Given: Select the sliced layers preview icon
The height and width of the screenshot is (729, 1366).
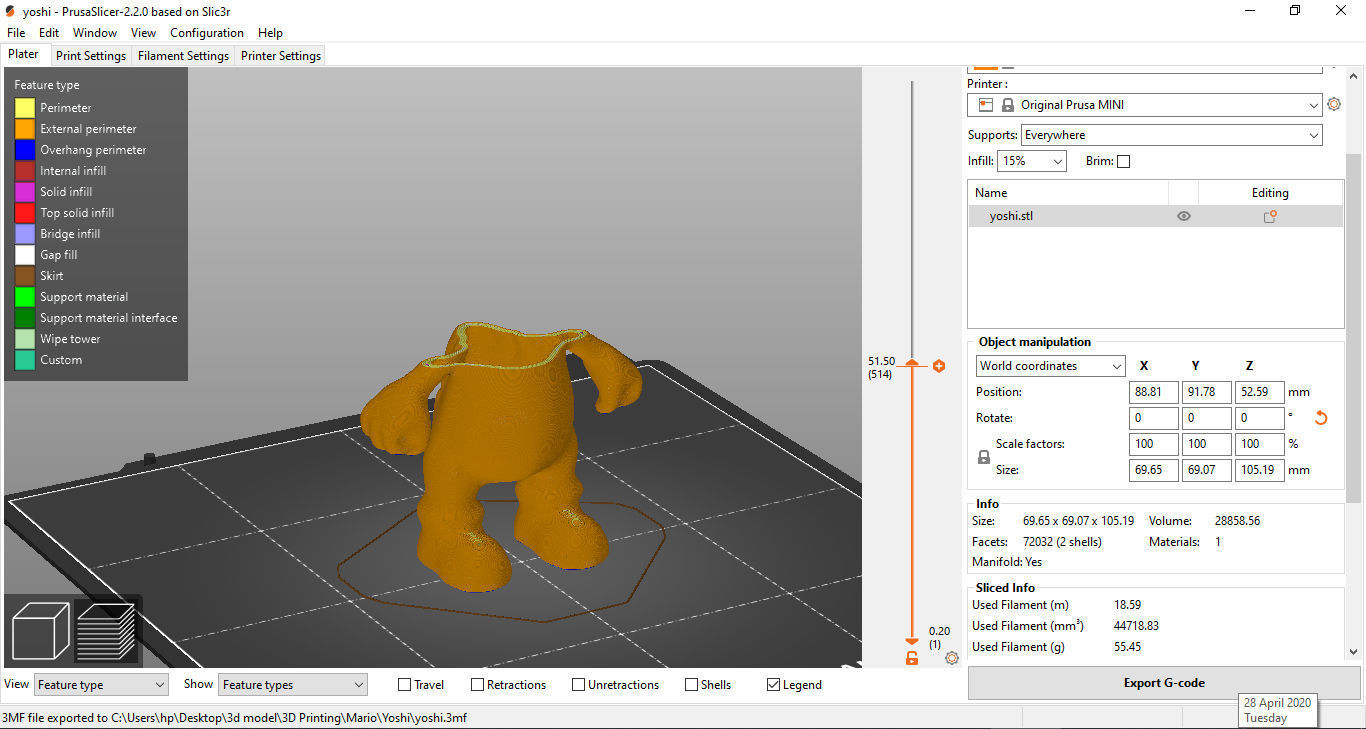Looking at the screenshot, I should click(x=106, y=631).
